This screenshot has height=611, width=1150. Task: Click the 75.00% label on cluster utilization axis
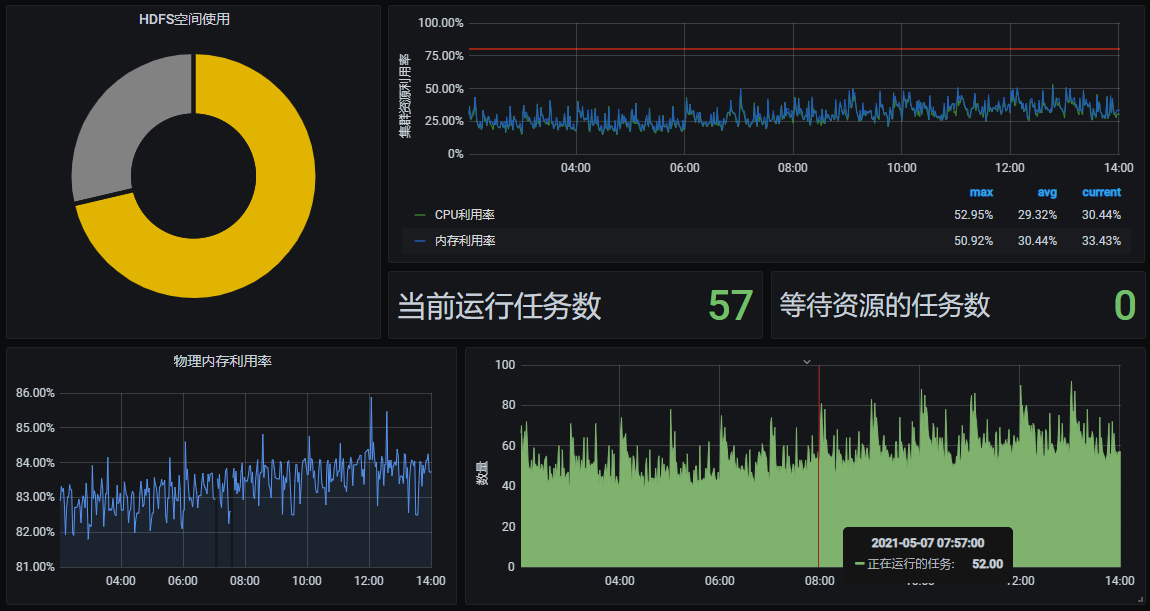[x=444, y=56]
